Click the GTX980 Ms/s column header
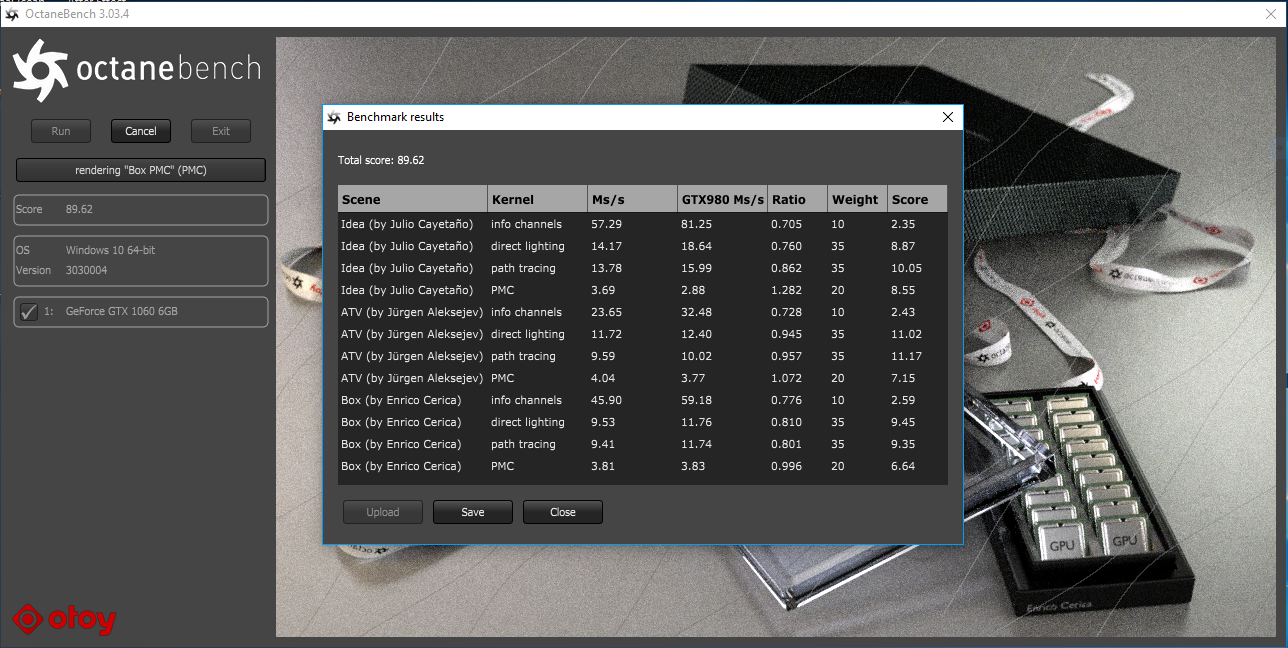The width and height of the screenshot is (1288, 648). (722, 199)
